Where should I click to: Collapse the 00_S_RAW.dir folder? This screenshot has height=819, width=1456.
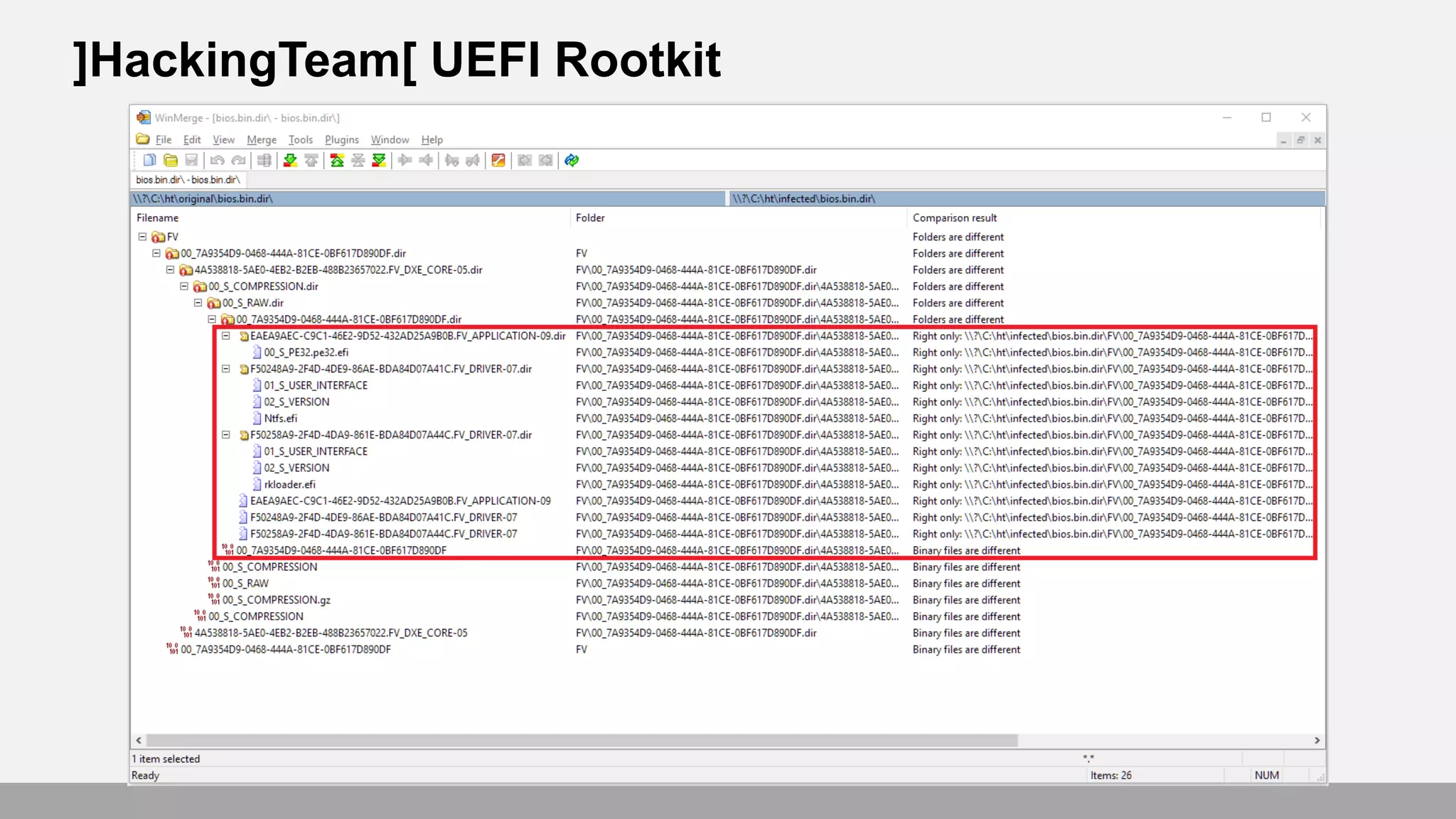pyautogui.click(x=198, y=303)
